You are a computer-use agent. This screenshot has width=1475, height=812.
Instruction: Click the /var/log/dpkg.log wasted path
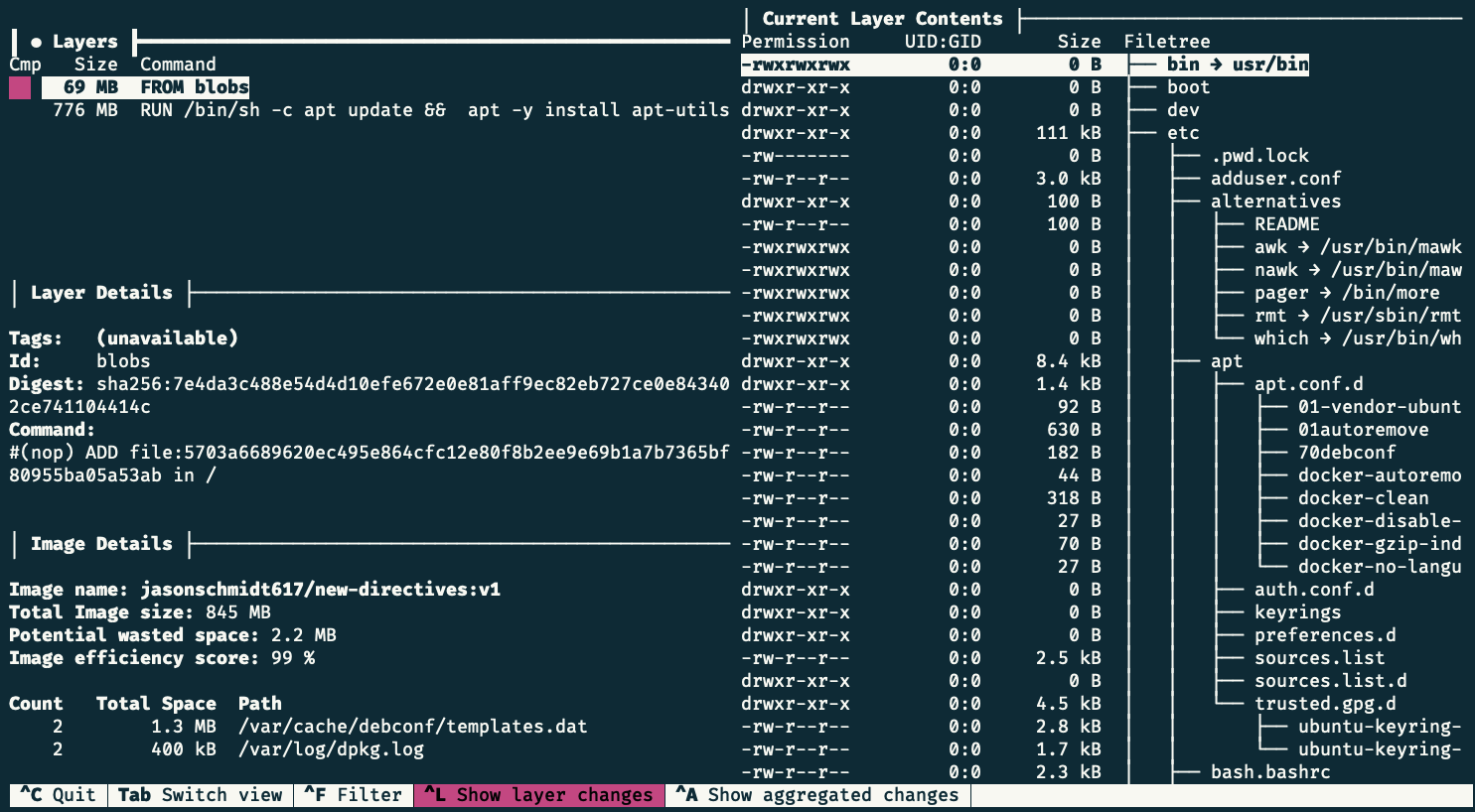[x=331, y=749]
